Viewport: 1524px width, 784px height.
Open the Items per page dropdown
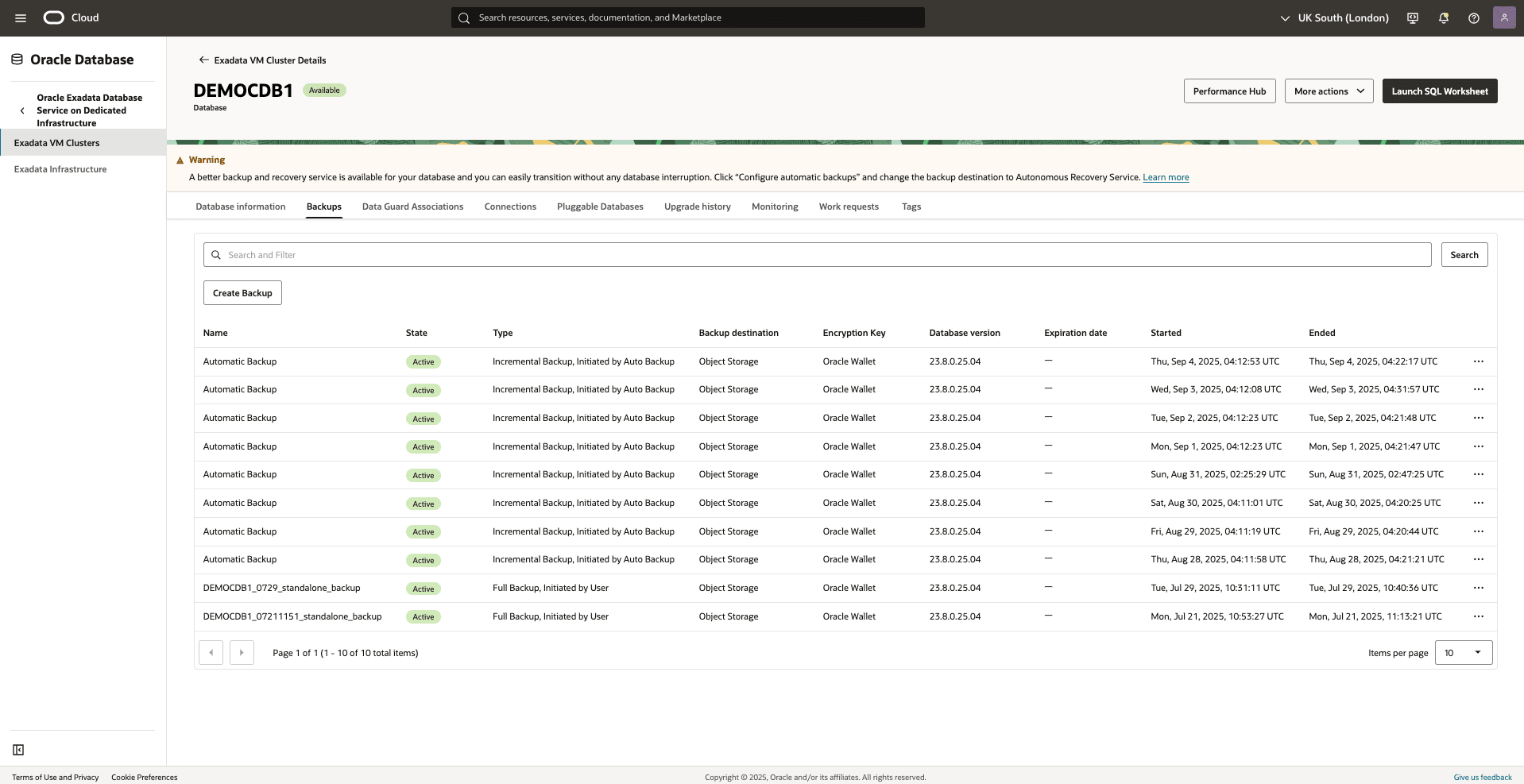coord(1463,652)
